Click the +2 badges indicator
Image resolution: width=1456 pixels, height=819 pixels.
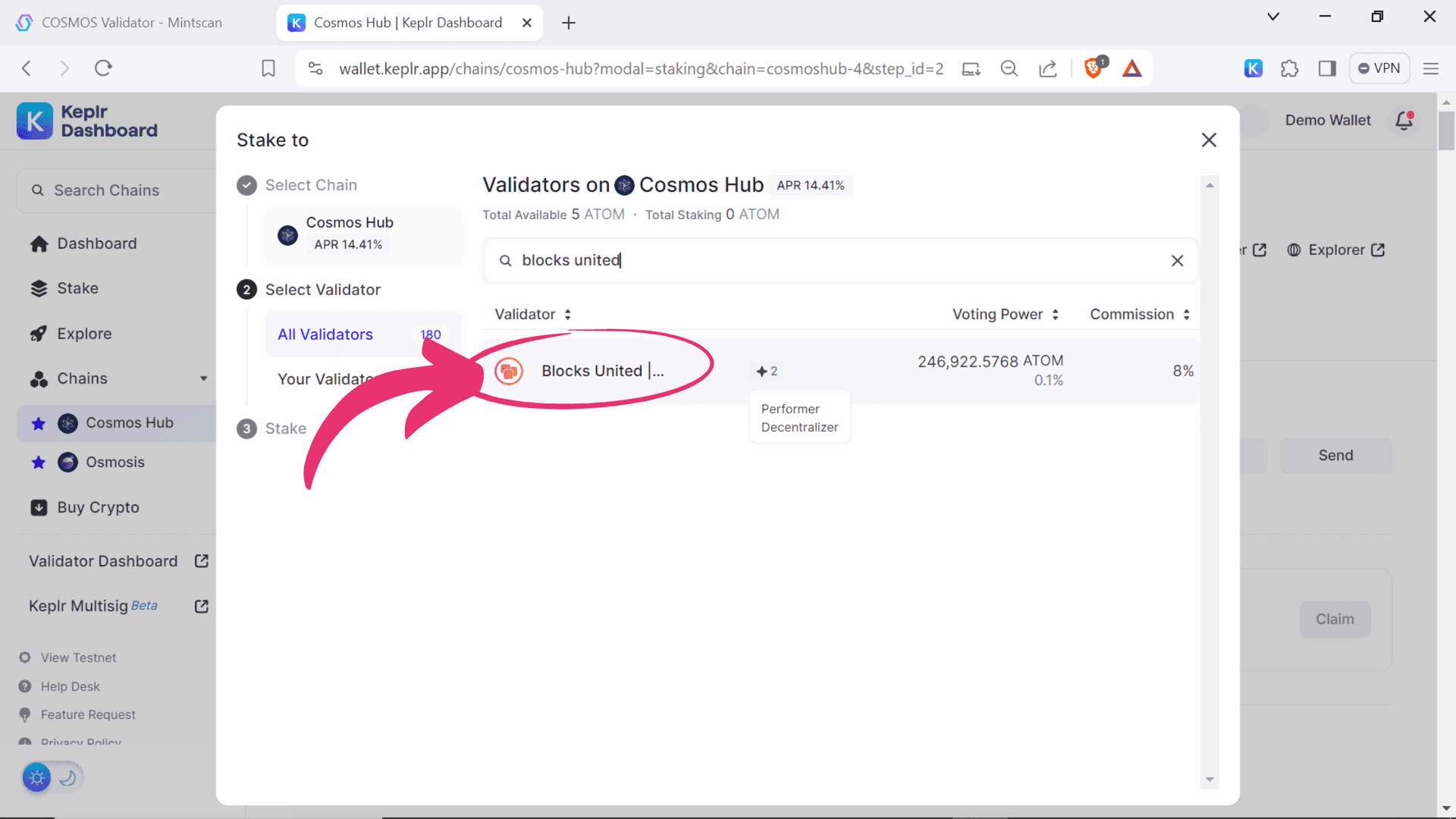[x=767, y=372]
